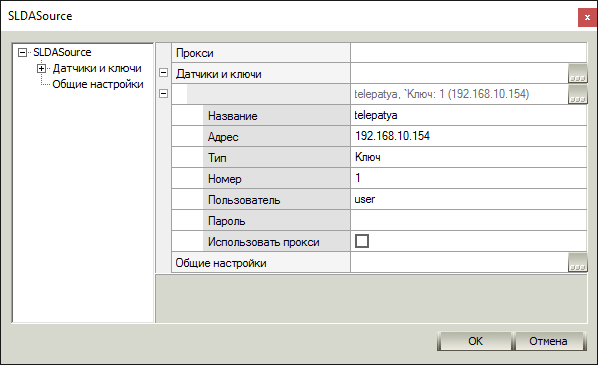
Task: Close the SLDASource window
Action: point(587,18)
